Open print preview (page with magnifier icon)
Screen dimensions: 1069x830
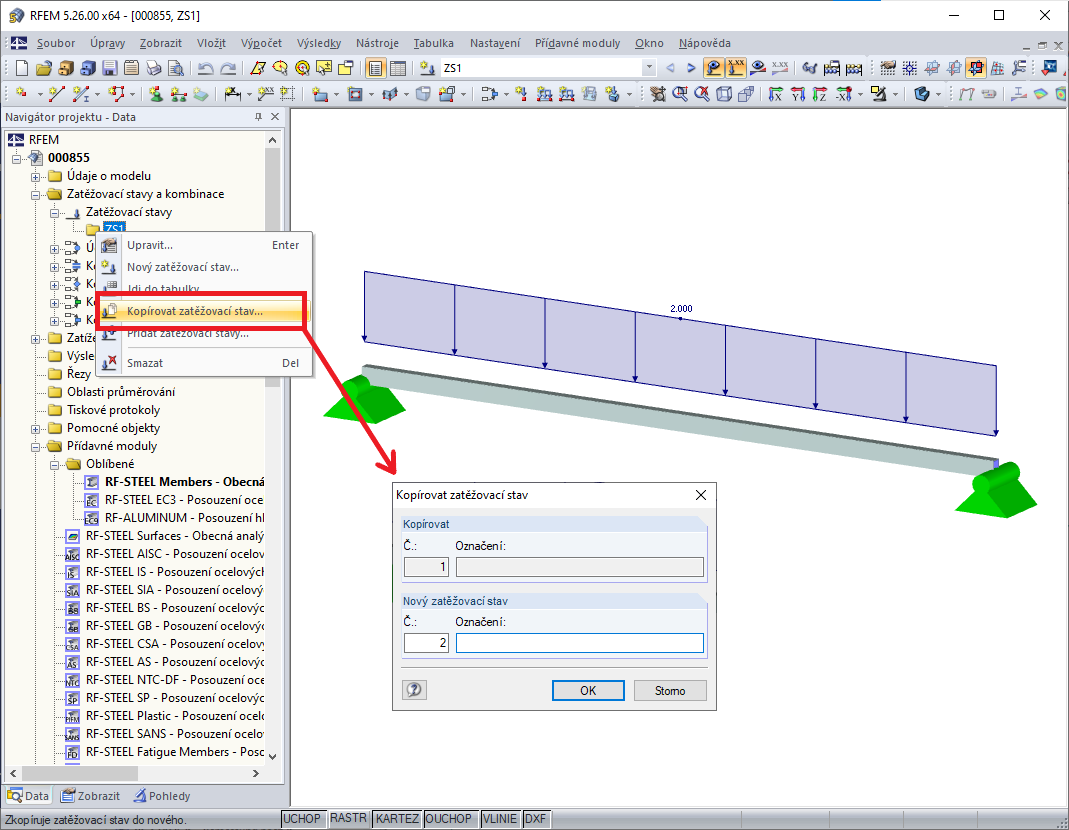[176, 68]
